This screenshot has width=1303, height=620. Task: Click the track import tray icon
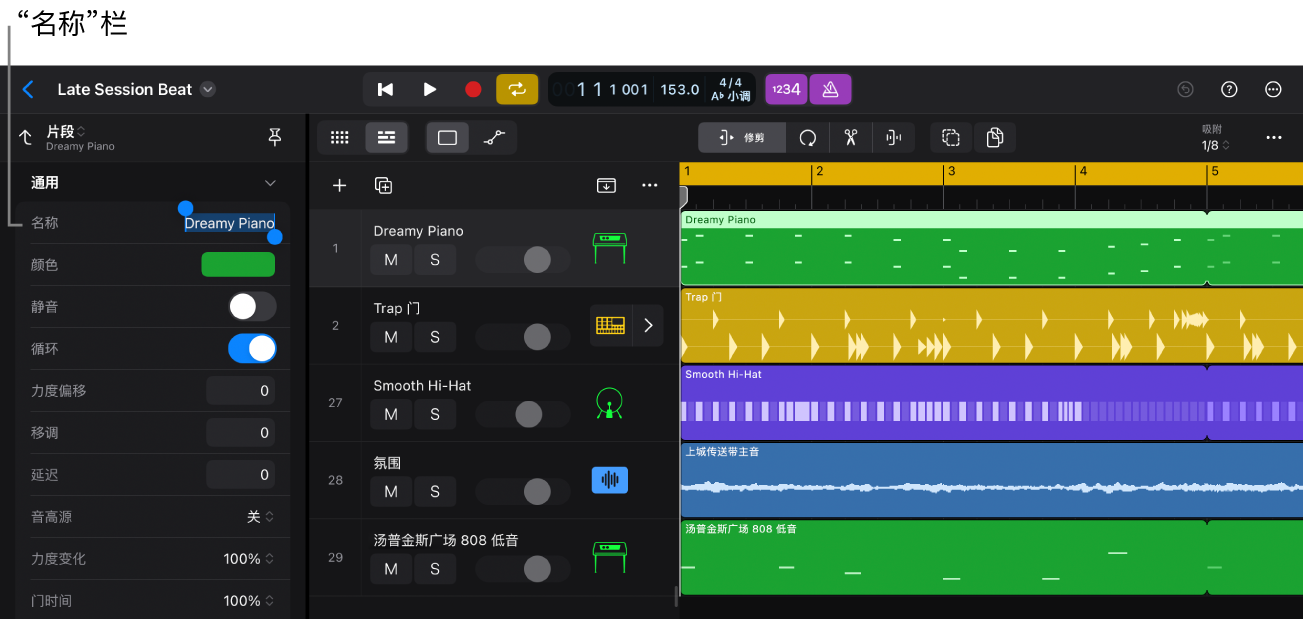[606, 185]
